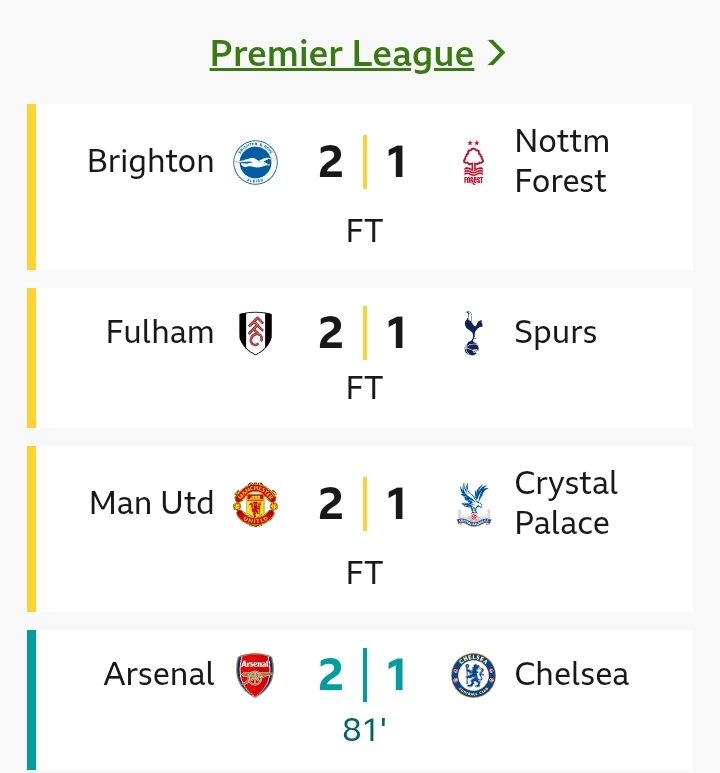
Task: Click the Nottingham Forest club crest
Action: click(x=473, y=162)
